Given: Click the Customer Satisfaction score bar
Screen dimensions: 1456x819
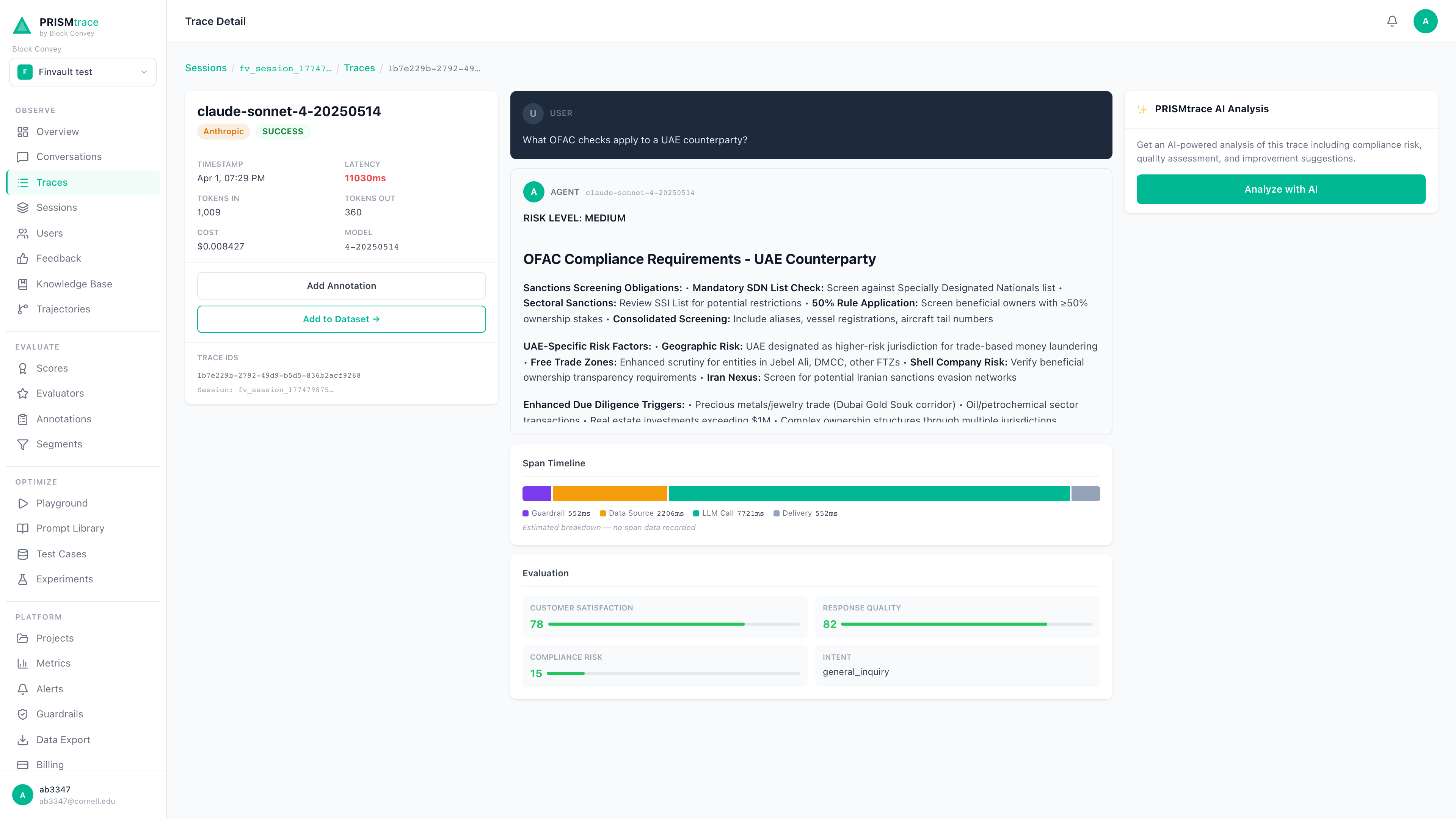Looking at the screenshot, I should click(674, 624).
